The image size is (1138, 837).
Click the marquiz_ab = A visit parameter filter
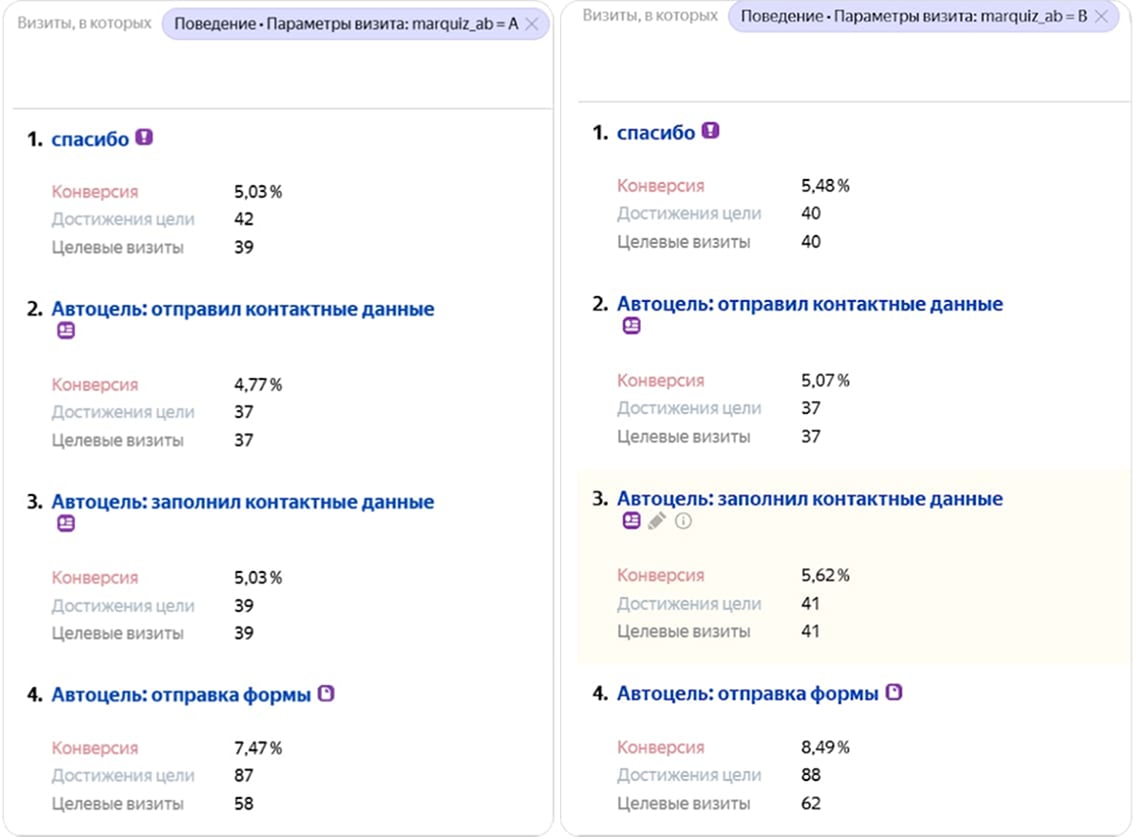point(343,25)
